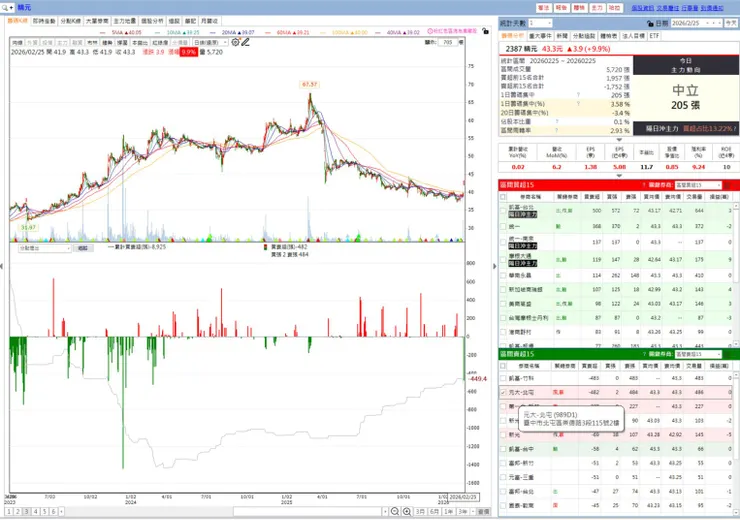The width and height of the screenshot is (740, 520).
Task: Open the 統計天數 dropdown
Action: click(540, 23)
